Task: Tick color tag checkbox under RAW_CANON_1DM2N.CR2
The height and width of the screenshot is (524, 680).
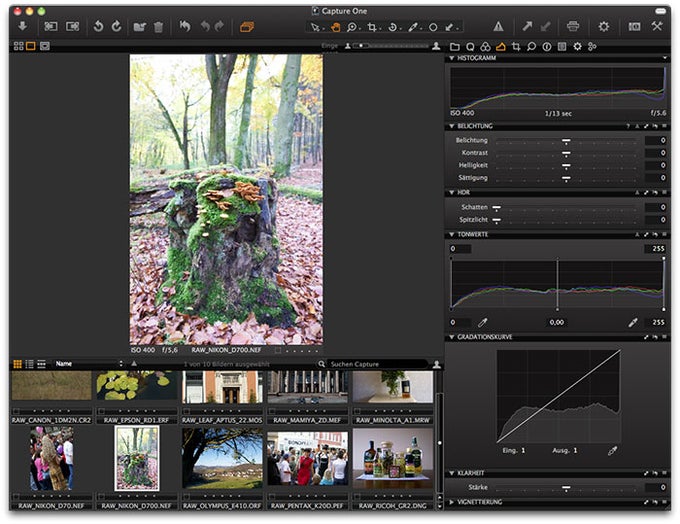Action: pyautogui.click(x=16, y=411)
